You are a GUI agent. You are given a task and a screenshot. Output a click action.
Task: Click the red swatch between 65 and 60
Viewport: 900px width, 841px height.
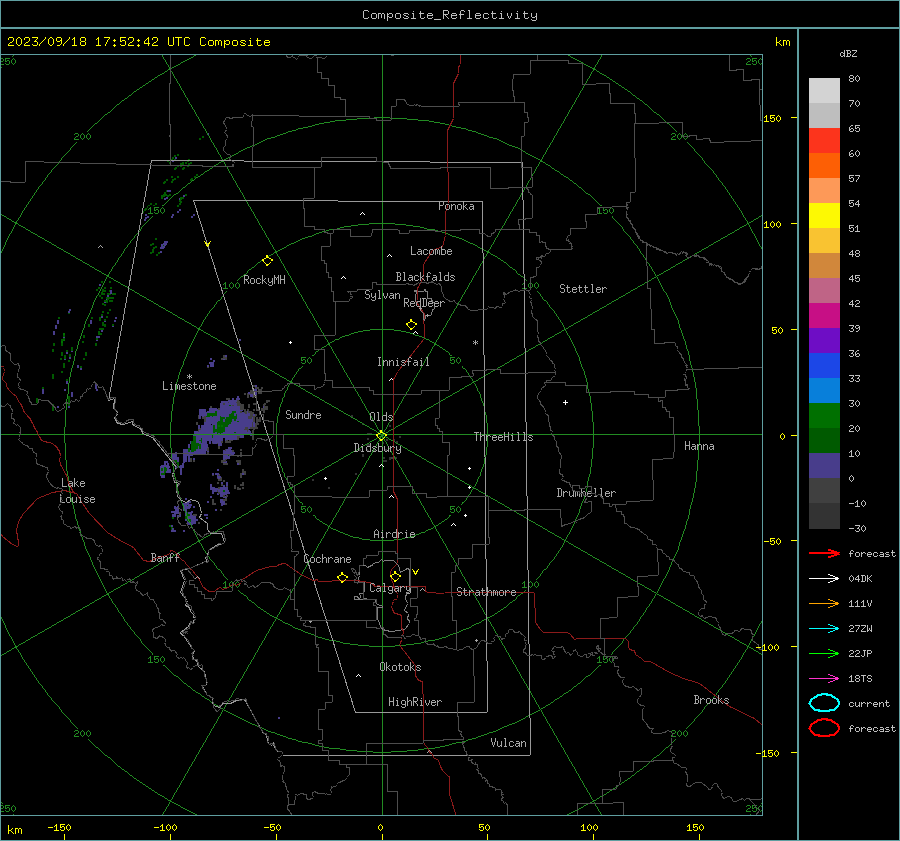point(824,141)
